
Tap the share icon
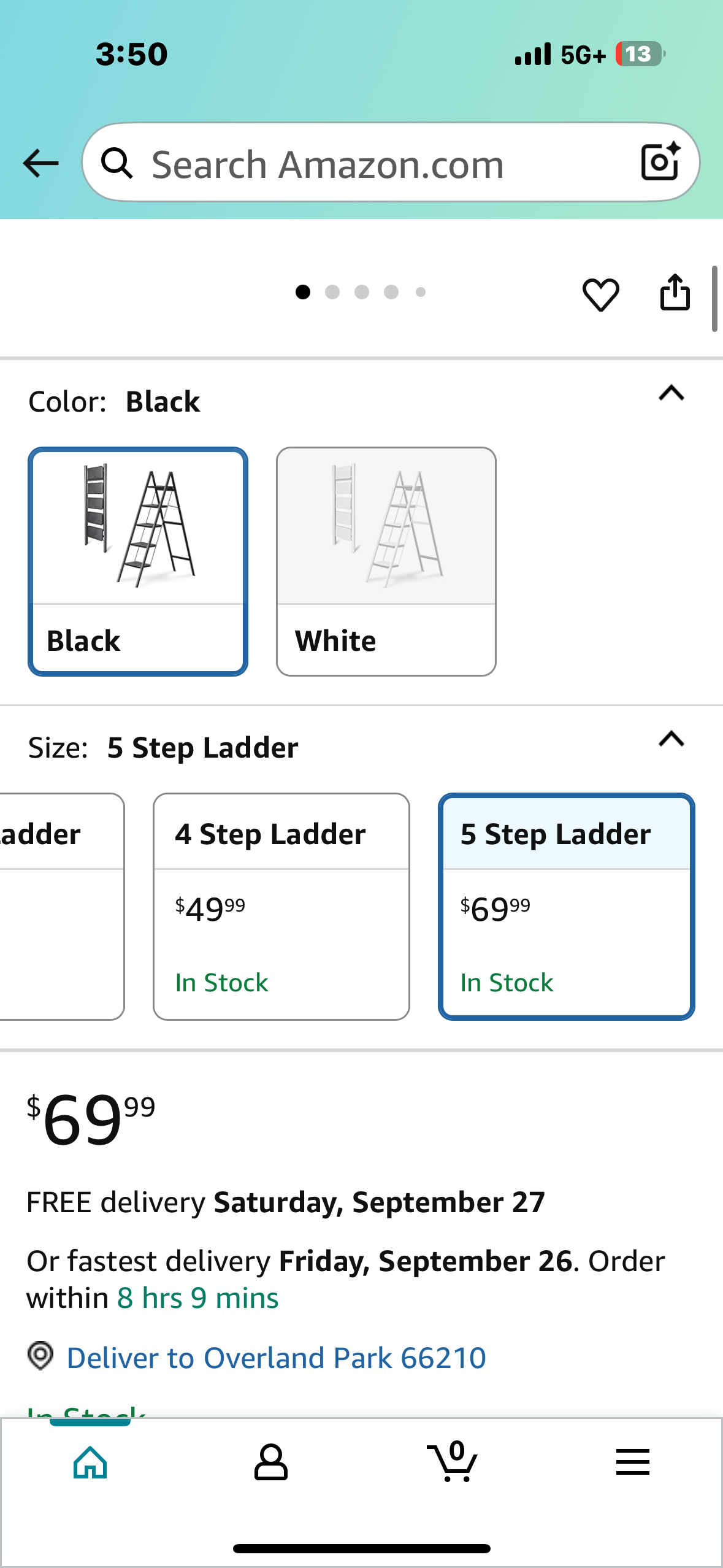[675, 293]
